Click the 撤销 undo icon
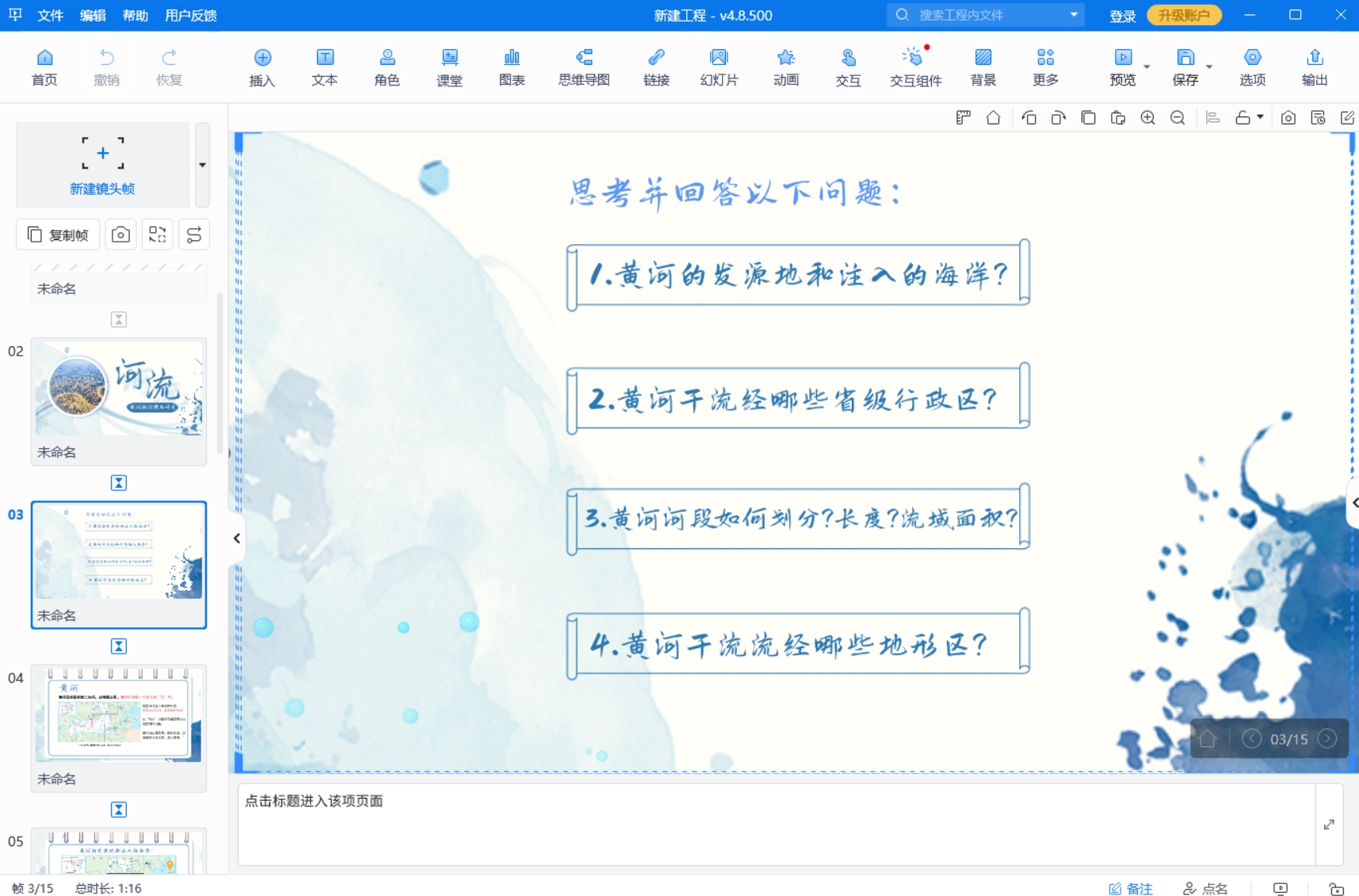The image size is (1359, 896). pyautogui.click(x=107, y=67)
